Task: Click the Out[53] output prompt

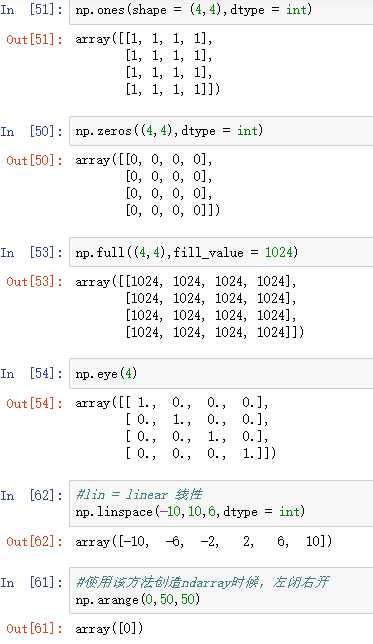Action: point(35,281)
